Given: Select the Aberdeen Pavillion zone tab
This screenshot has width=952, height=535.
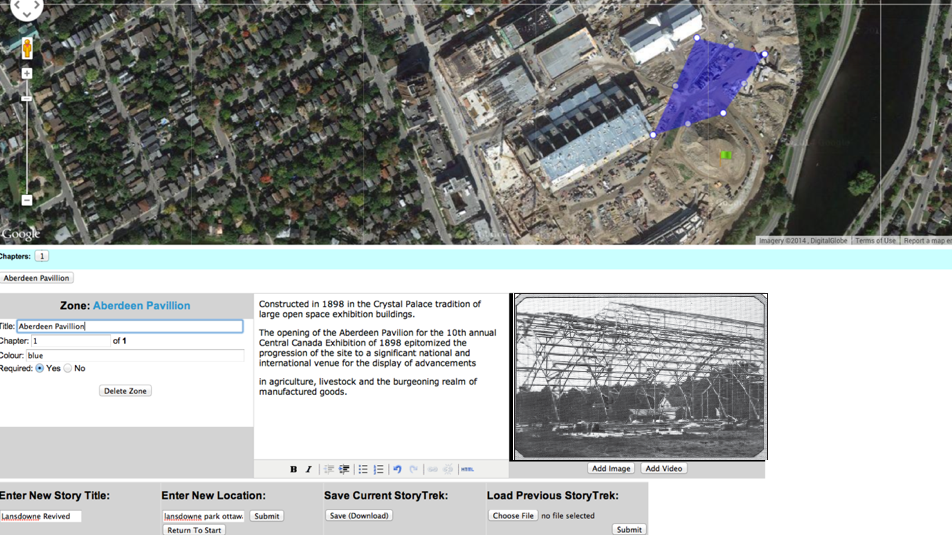Looking at the screenshot, I should [36, 278].
